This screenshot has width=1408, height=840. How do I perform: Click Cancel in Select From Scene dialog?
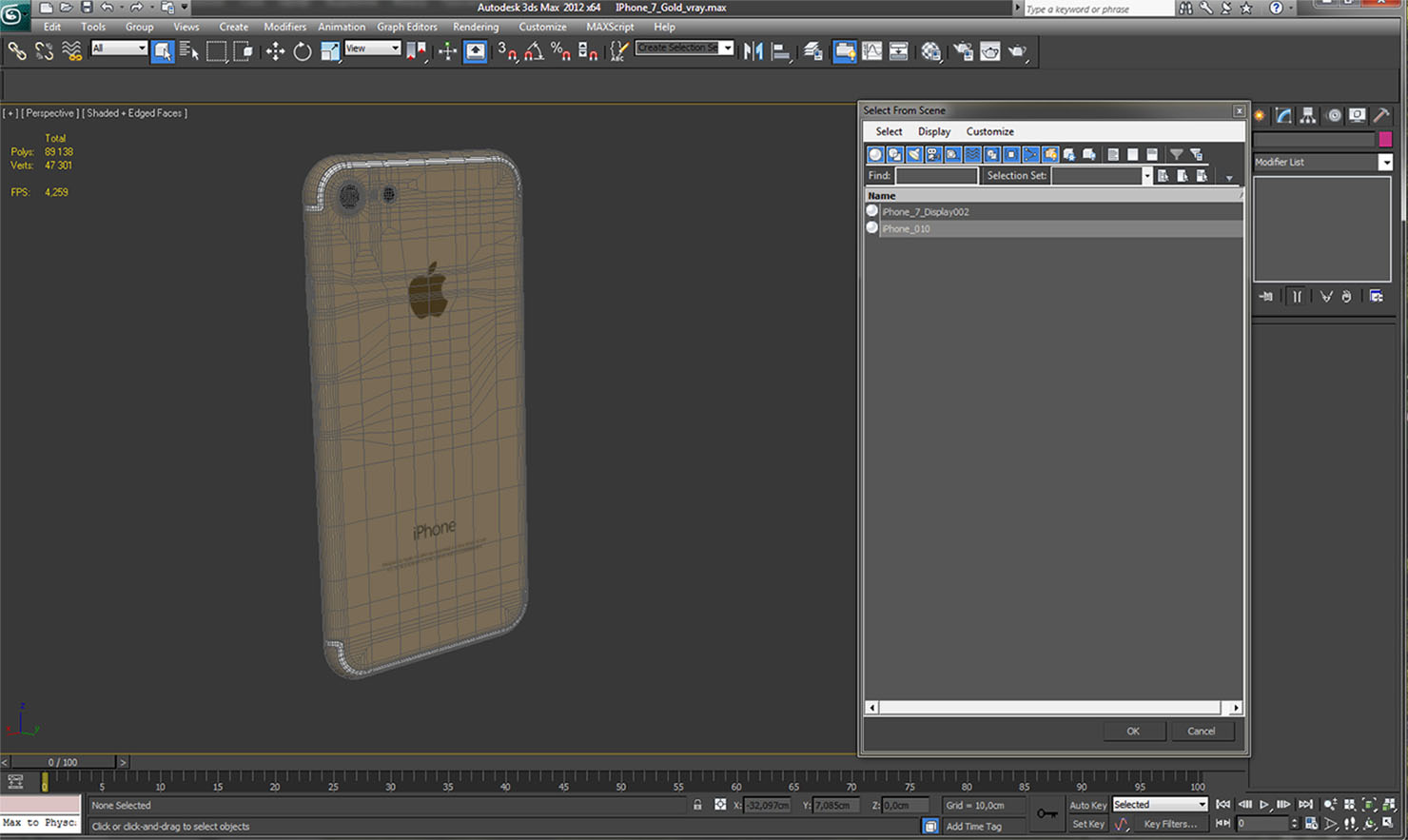(x=1201, y=731)
